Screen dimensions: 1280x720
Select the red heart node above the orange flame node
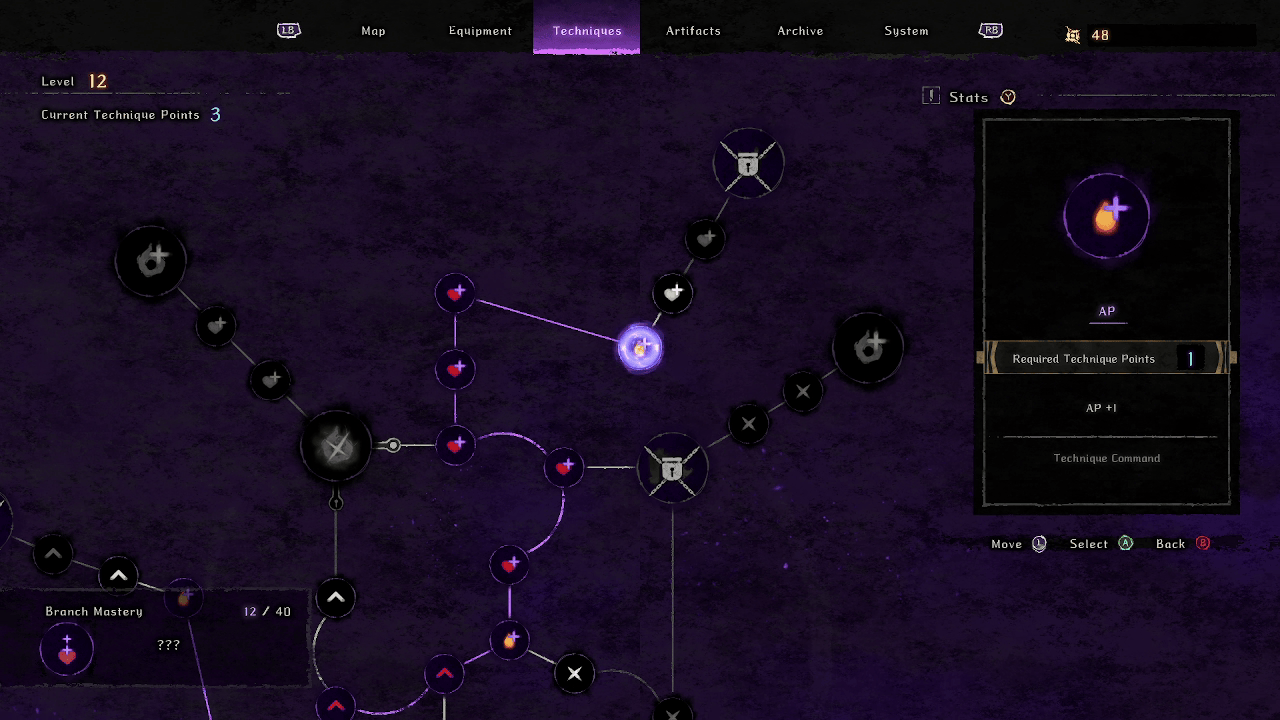509,564
